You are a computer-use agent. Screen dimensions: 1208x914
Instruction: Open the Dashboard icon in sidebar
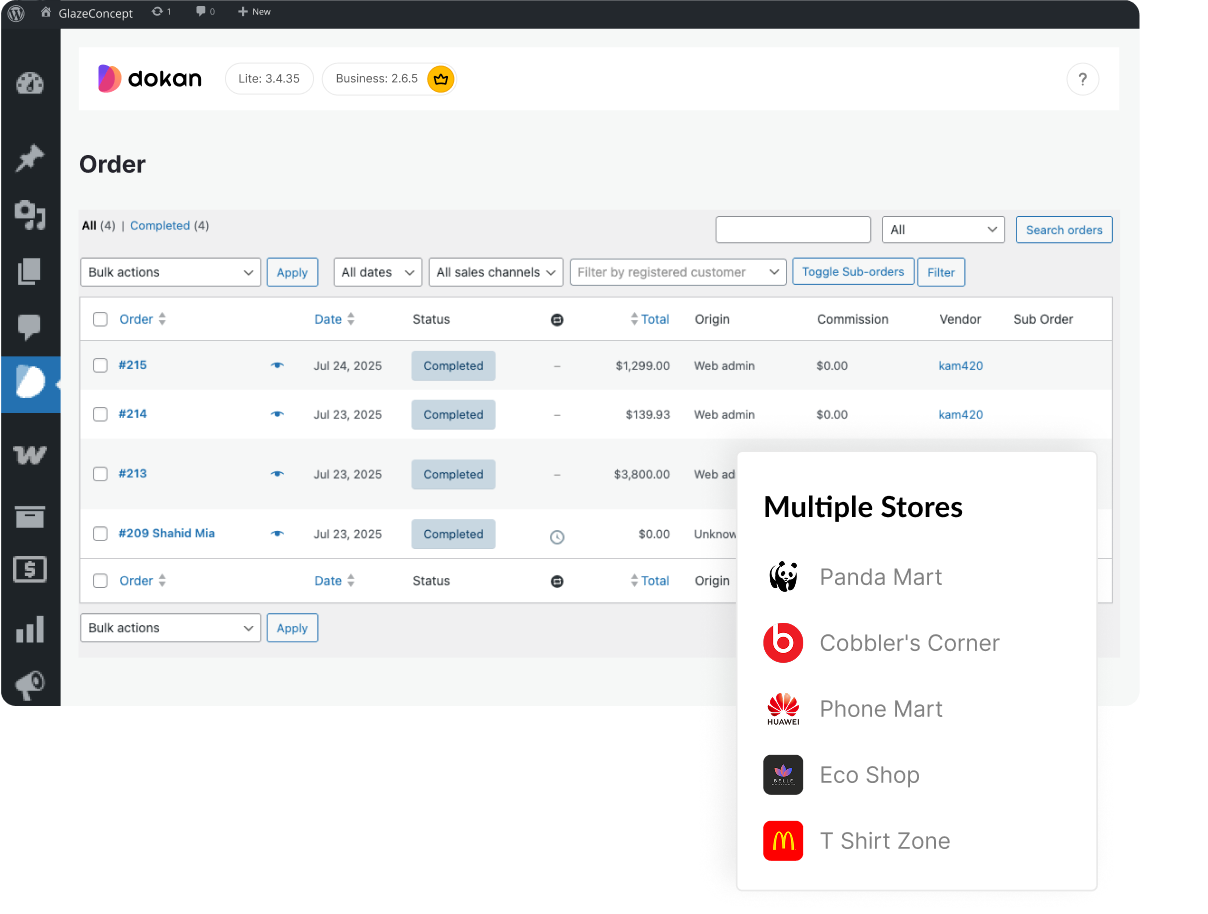click(30, 83)
